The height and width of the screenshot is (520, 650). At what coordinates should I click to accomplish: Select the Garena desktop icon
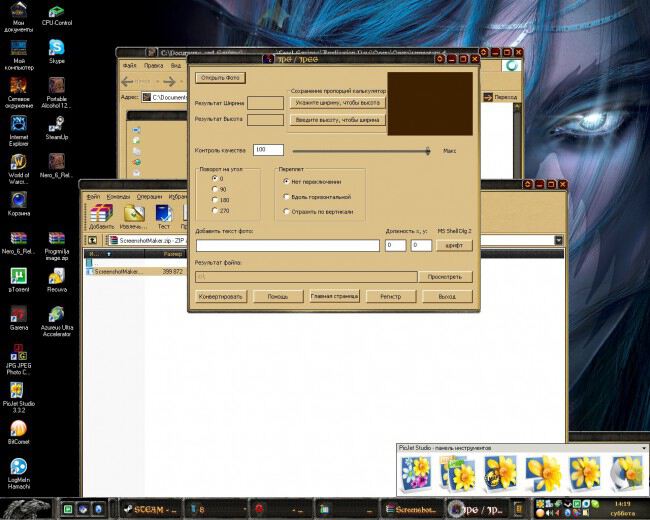[x=18, y=318]
